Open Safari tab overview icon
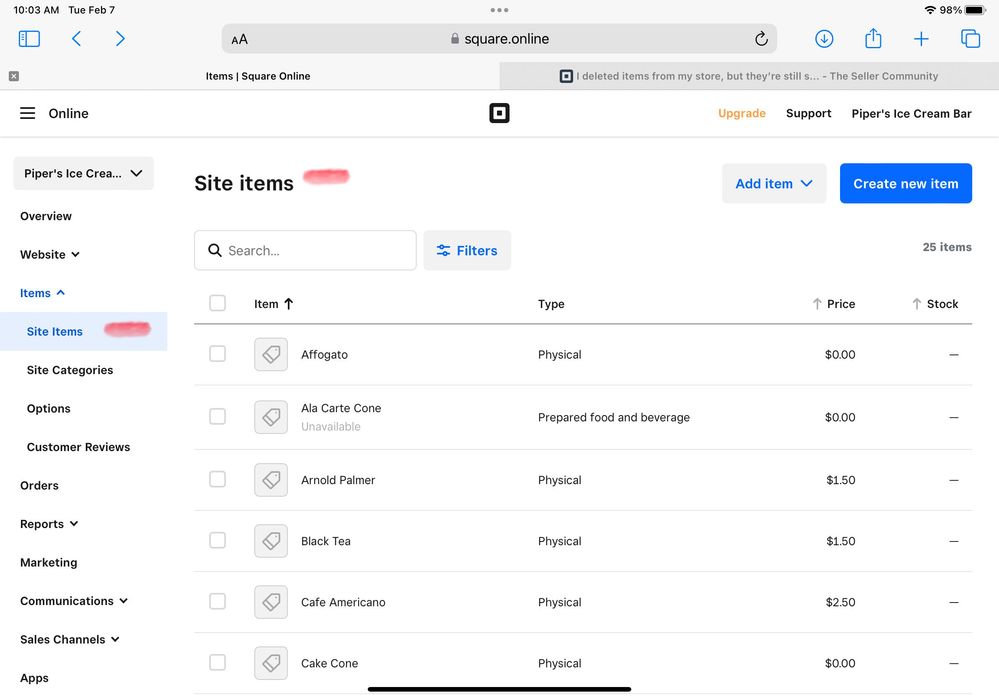Viewport: 999px width, 698px height. [x=970, y=39]
